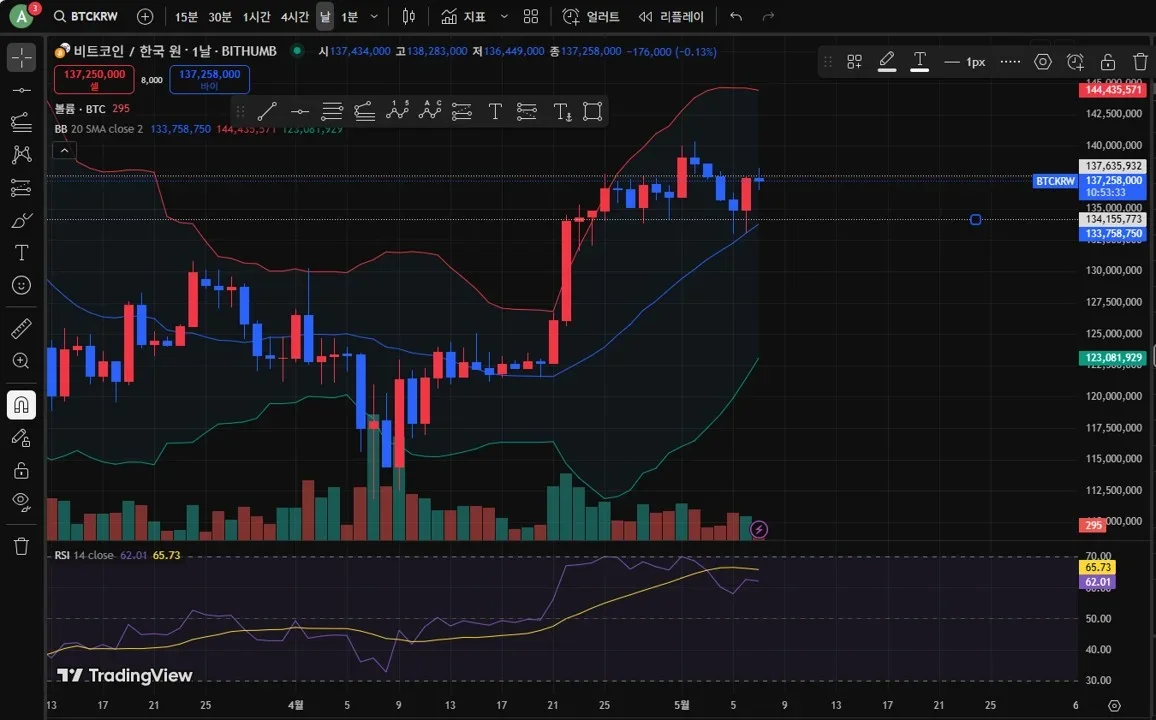Select horizontal ray in floating favorites toolbar
This screenshot has height=720, width=1156.
(x=299, y=111)
